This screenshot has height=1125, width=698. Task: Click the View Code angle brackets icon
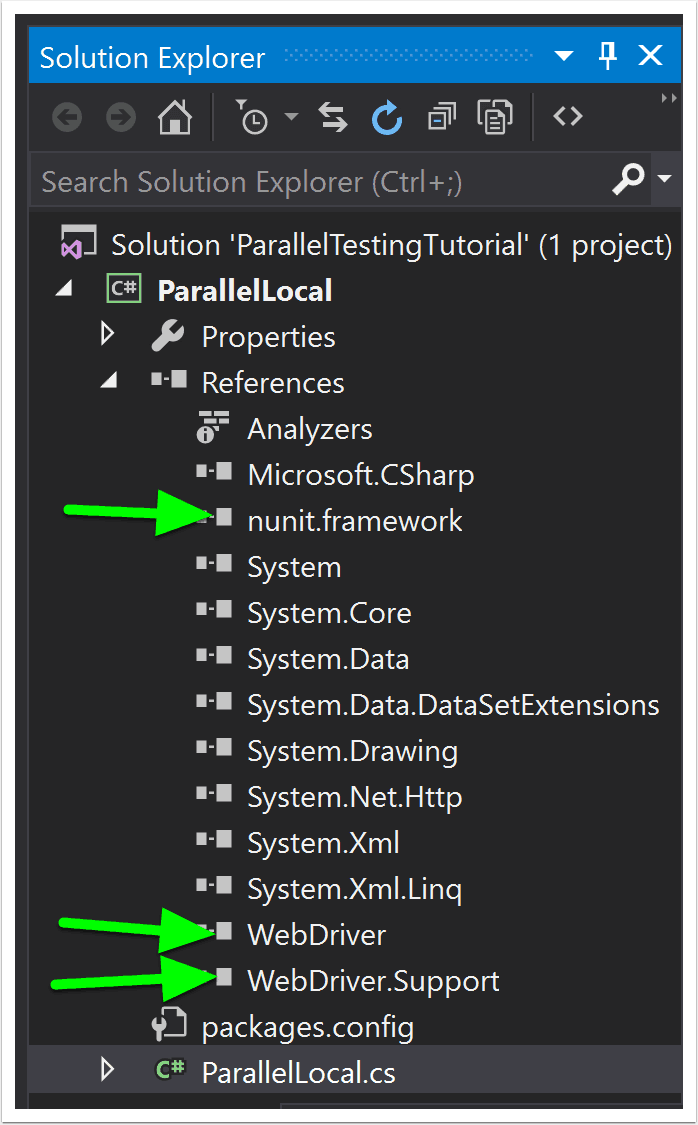pos(567,116)
